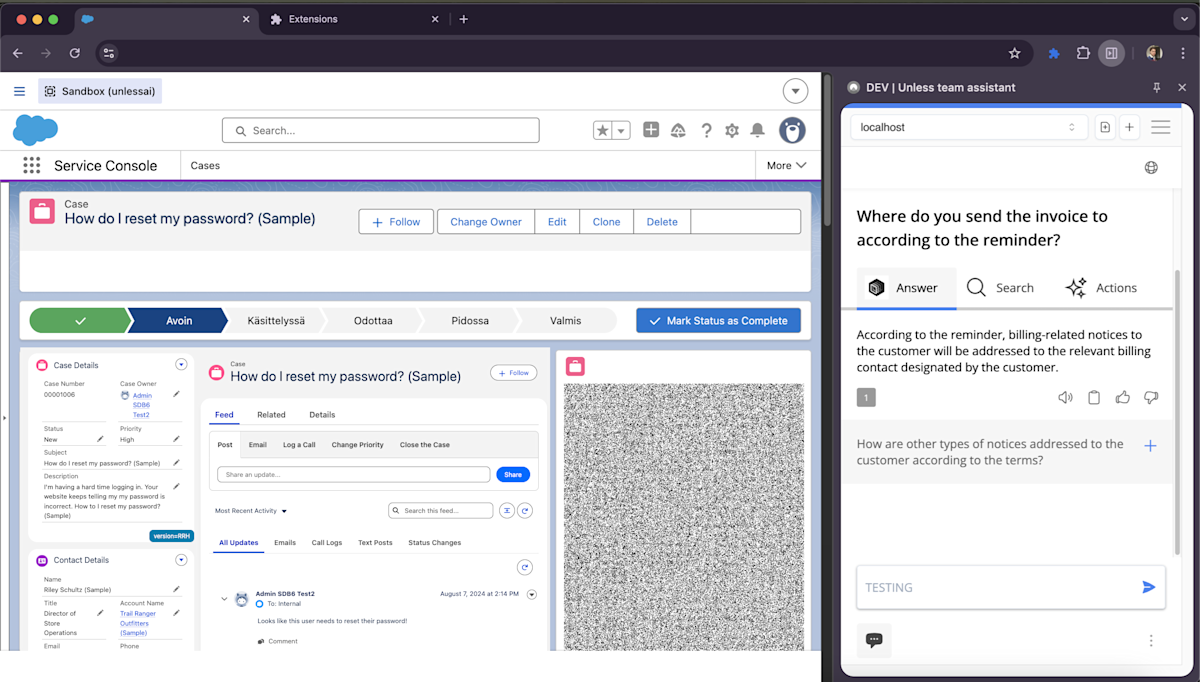Click the Change Owner button
The image size is (1200, 682).
485,221
